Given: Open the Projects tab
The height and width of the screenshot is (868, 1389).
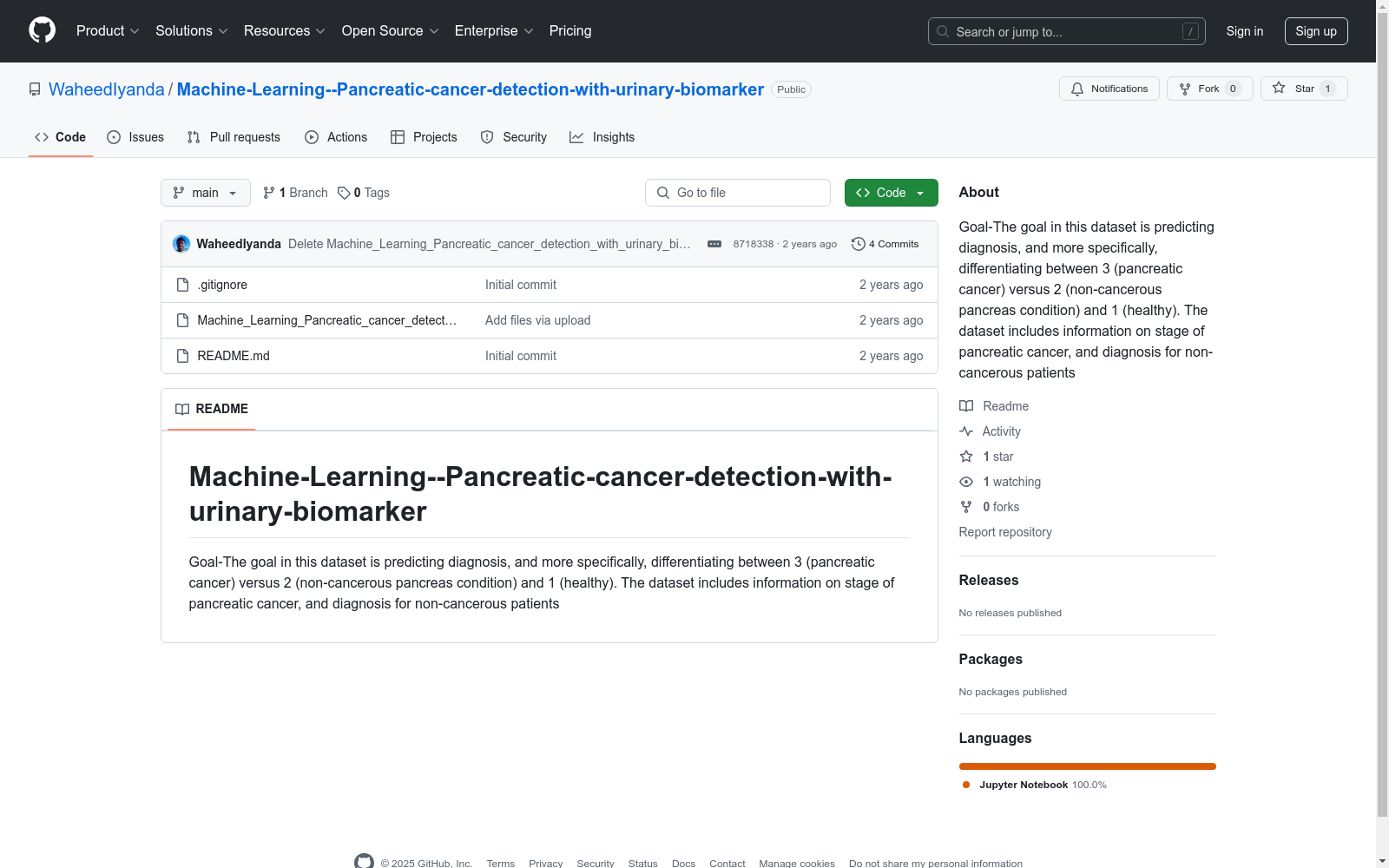Looking at the screenshot, I should coord(424,137).
